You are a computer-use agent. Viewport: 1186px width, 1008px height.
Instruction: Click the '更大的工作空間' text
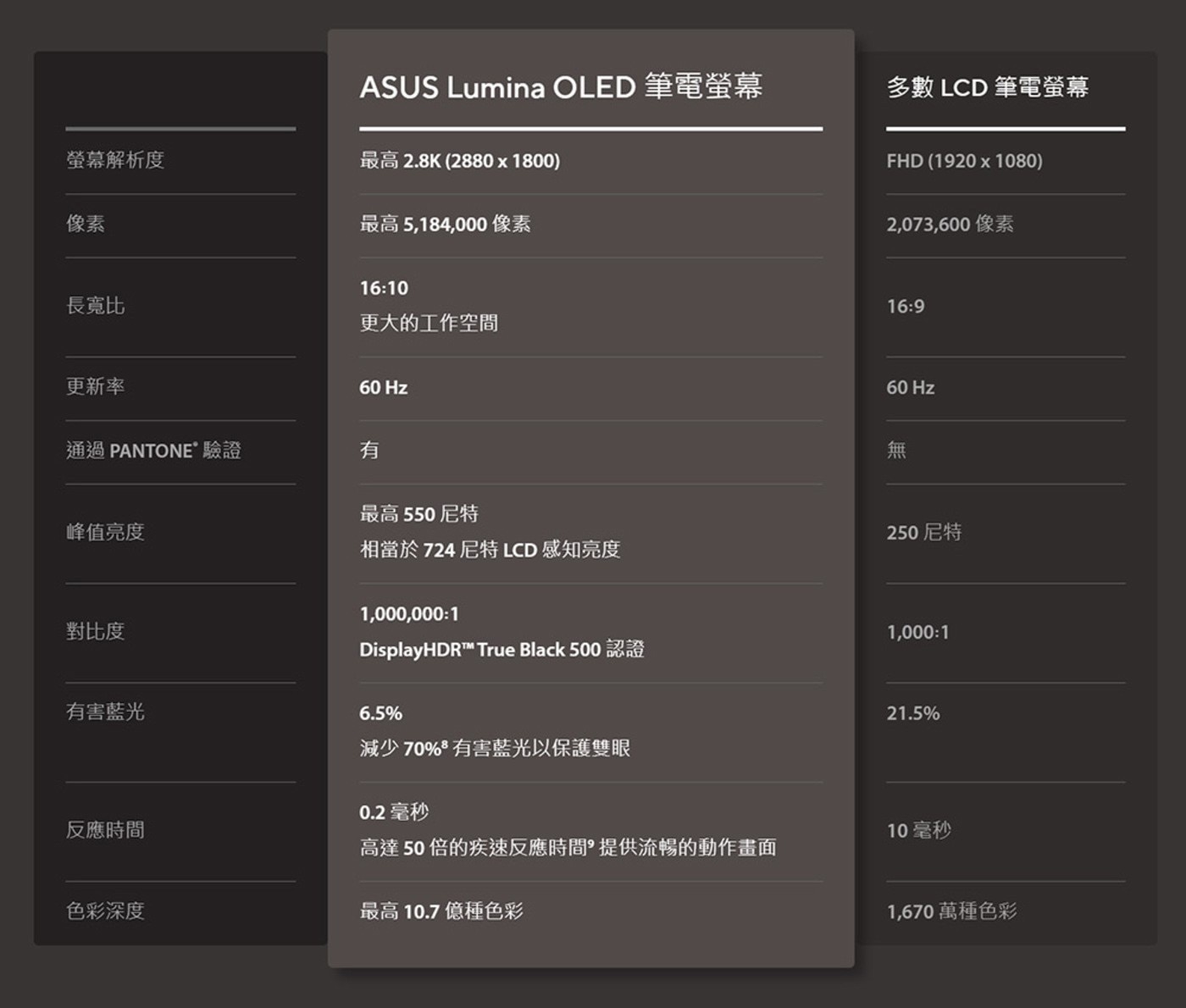tap(429, 323)
